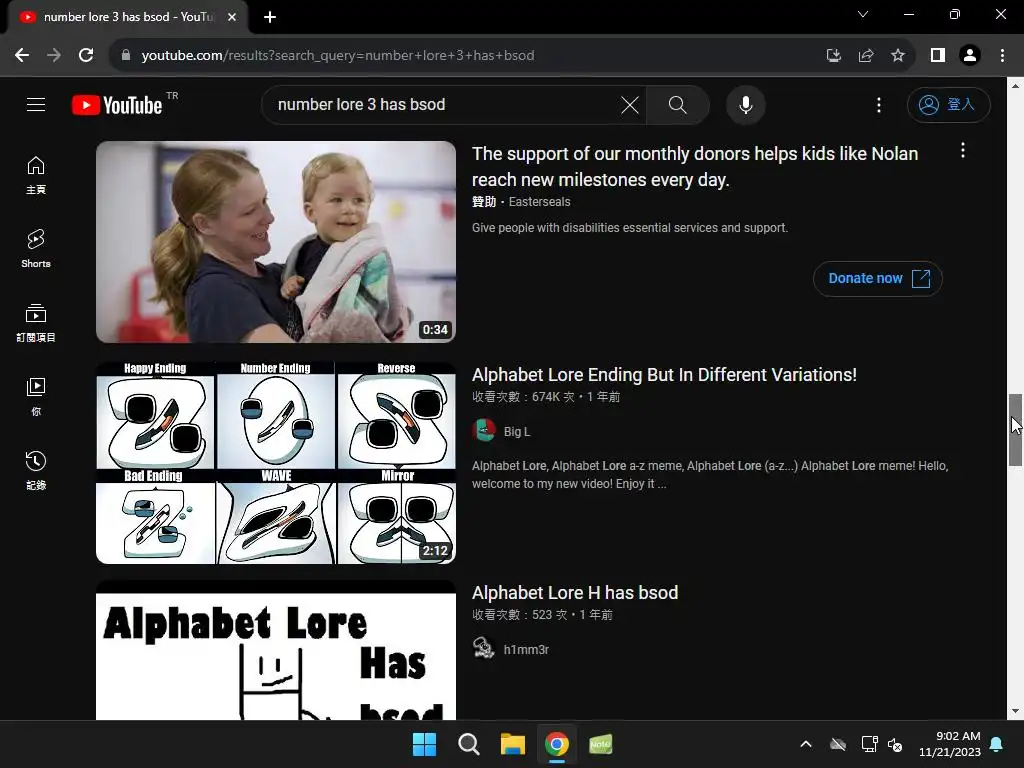Open title Alphabet Lore Ending But In Different Variations

[664, 375]
